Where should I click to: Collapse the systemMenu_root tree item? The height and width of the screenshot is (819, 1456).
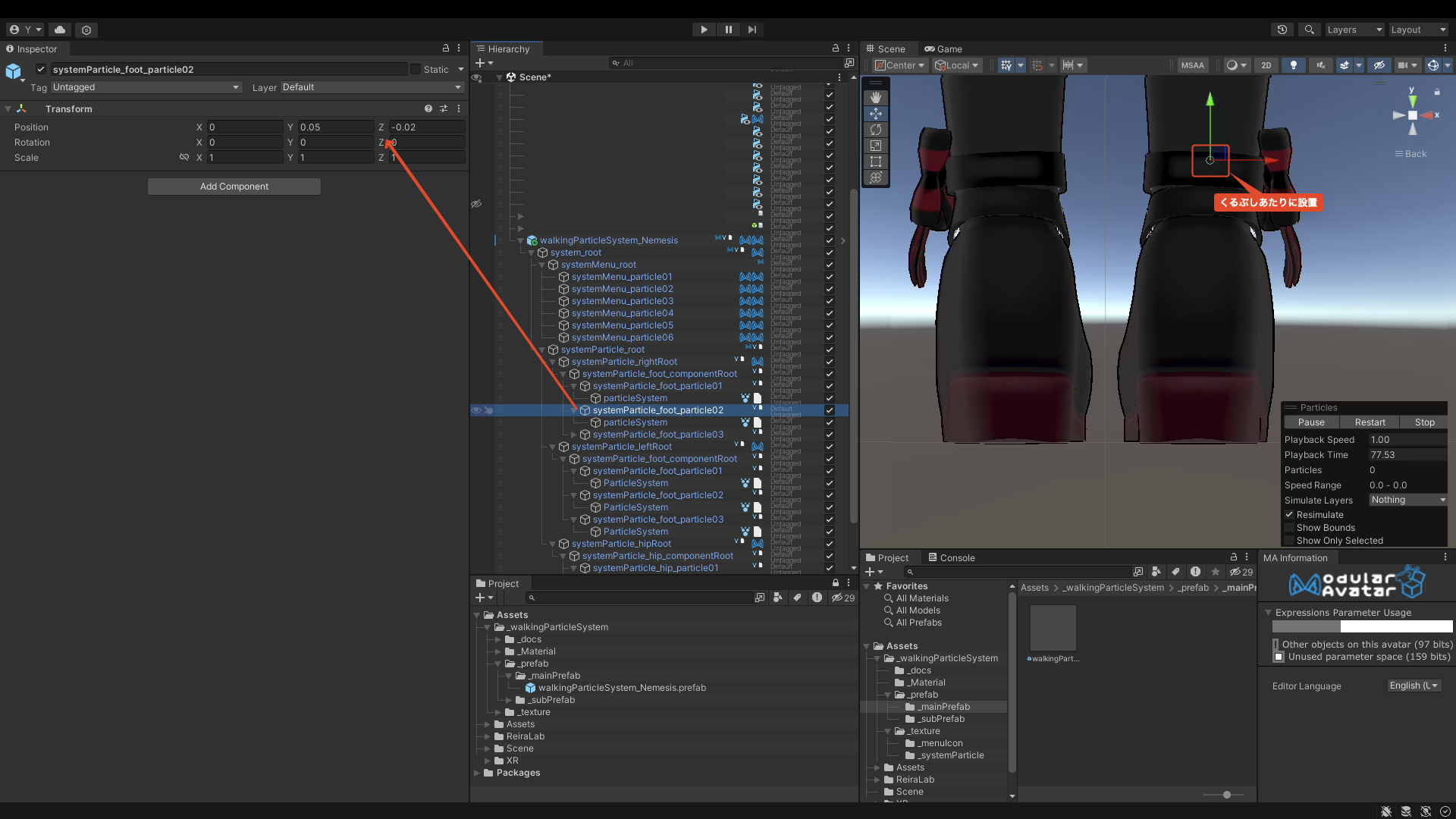coord(542,265)
